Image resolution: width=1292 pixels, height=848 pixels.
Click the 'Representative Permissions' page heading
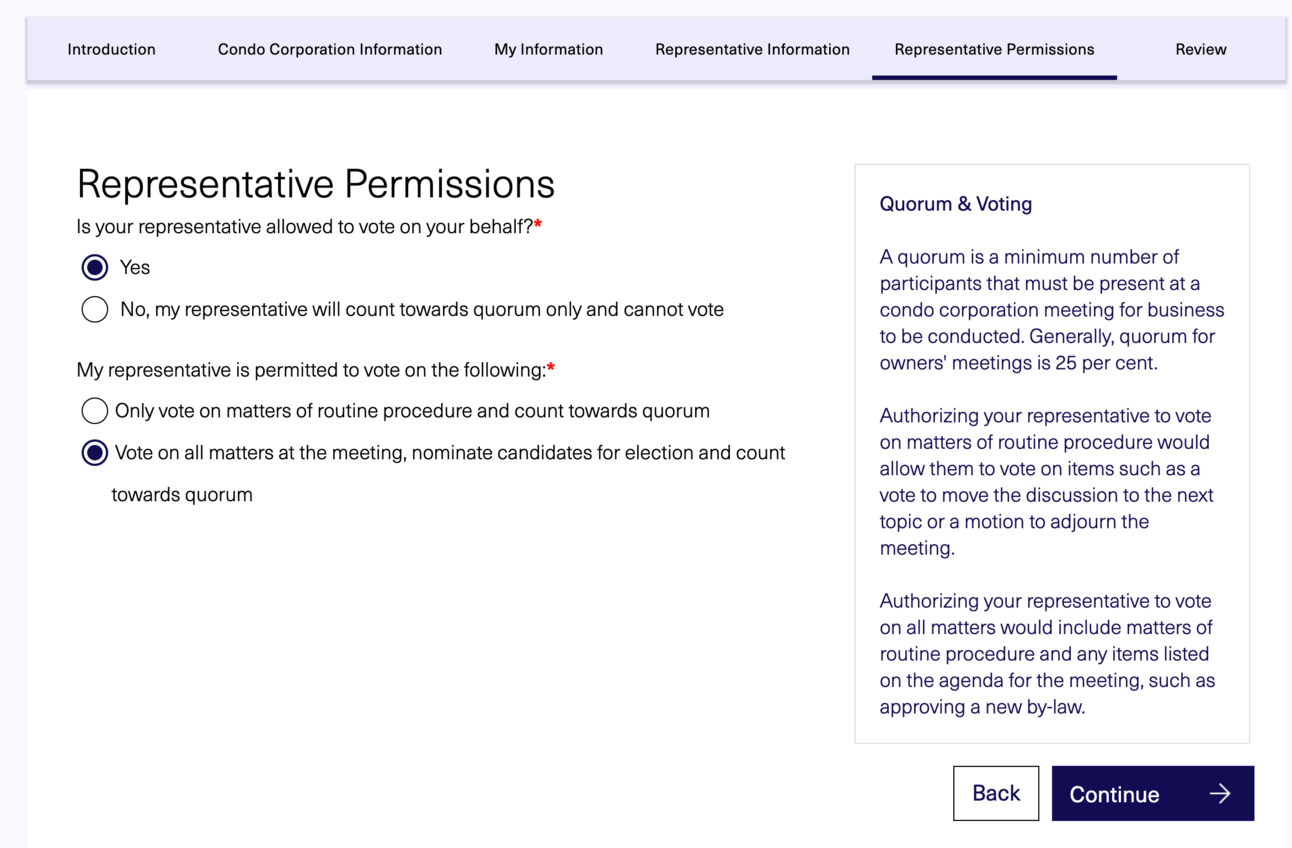[315, 184]
